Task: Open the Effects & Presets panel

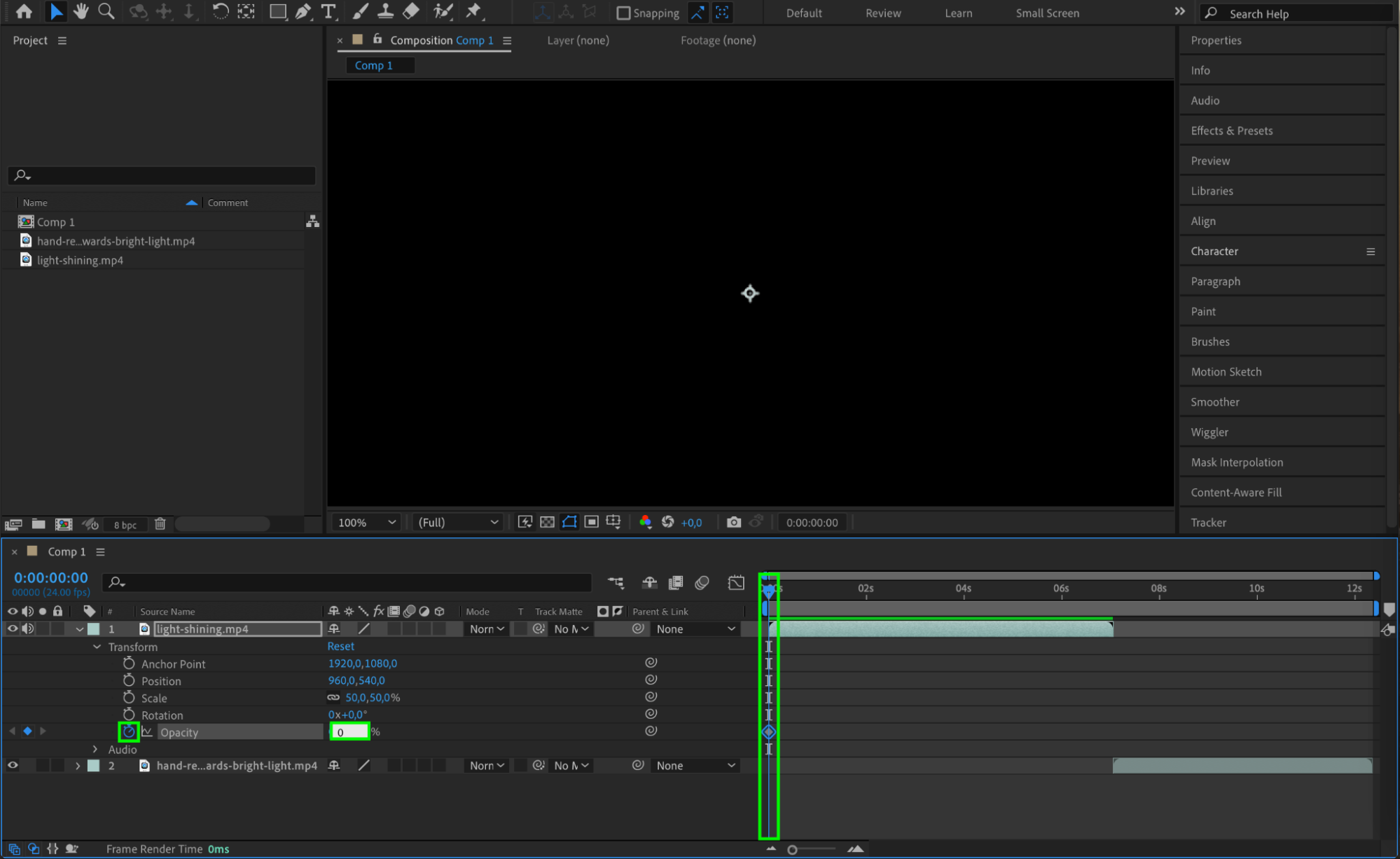Action: pyautogui.click(x=1231, y=130)
